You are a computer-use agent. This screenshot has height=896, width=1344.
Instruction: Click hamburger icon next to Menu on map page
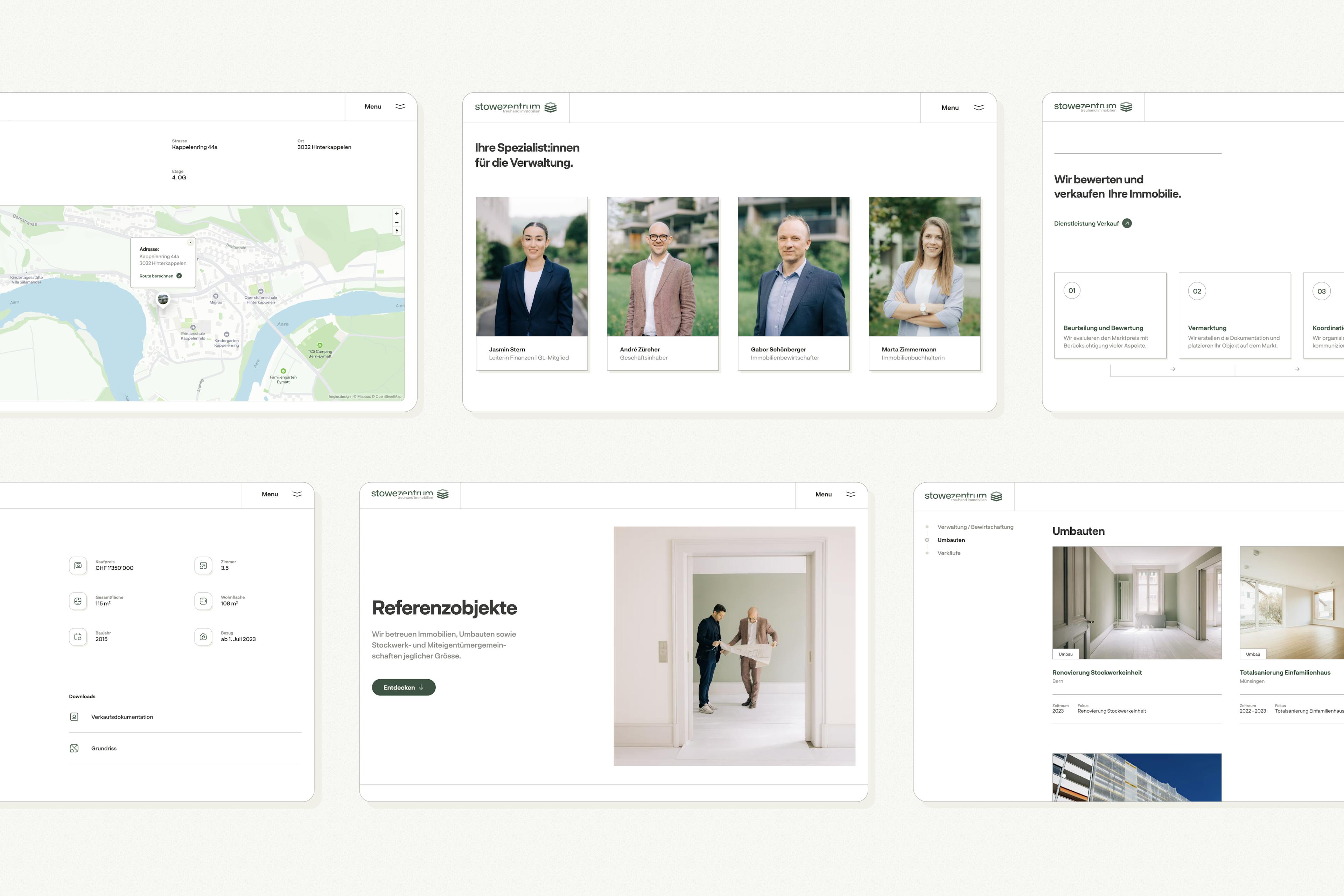[x=400, y=106]
